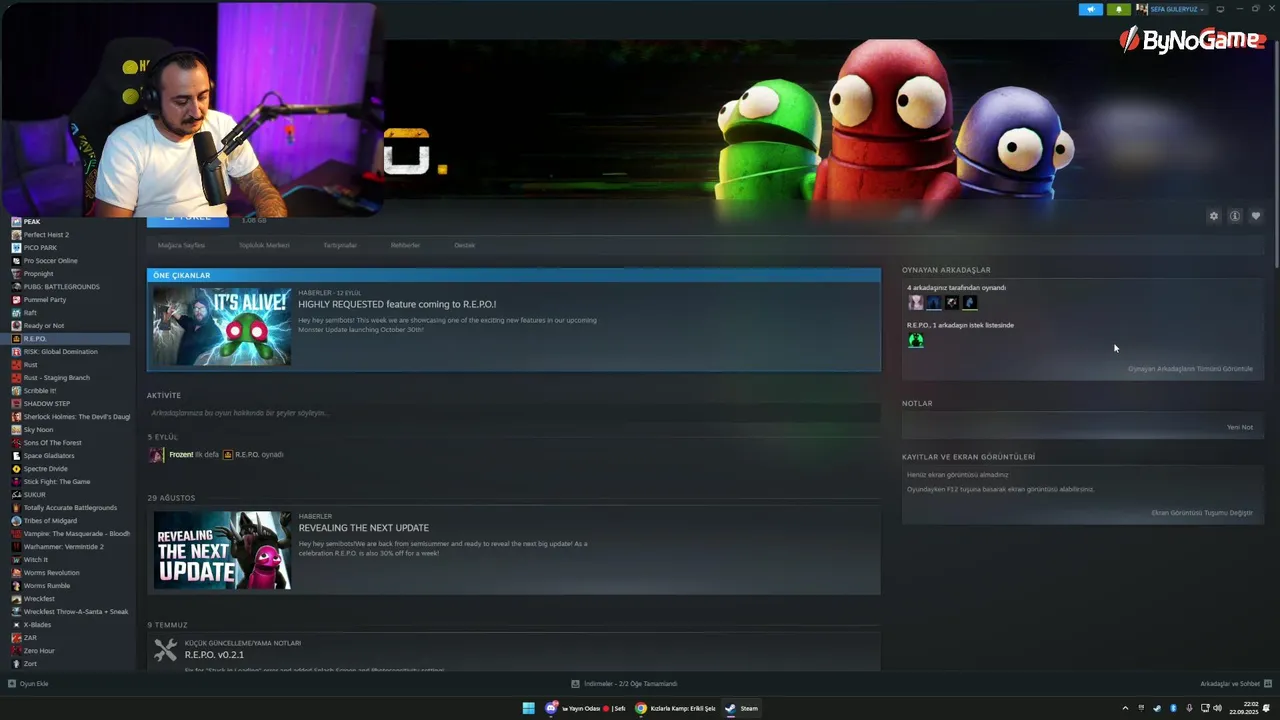This screenshot has width=1280, height=720.
Task: Open the green notifications bell
Action: tap(1118, 9)
